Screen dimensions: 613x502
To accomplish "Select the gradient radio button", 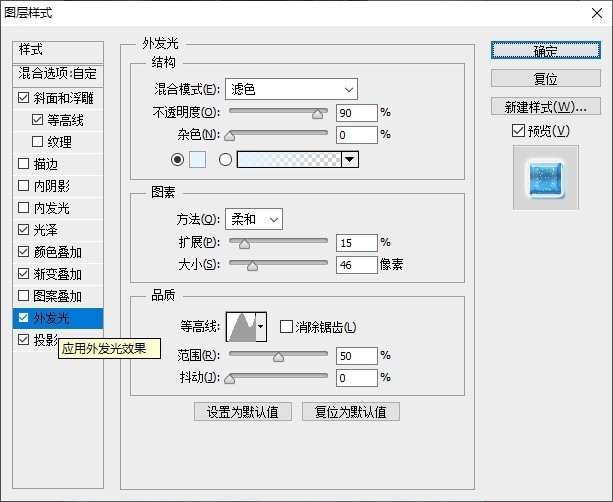I will 225,159.
